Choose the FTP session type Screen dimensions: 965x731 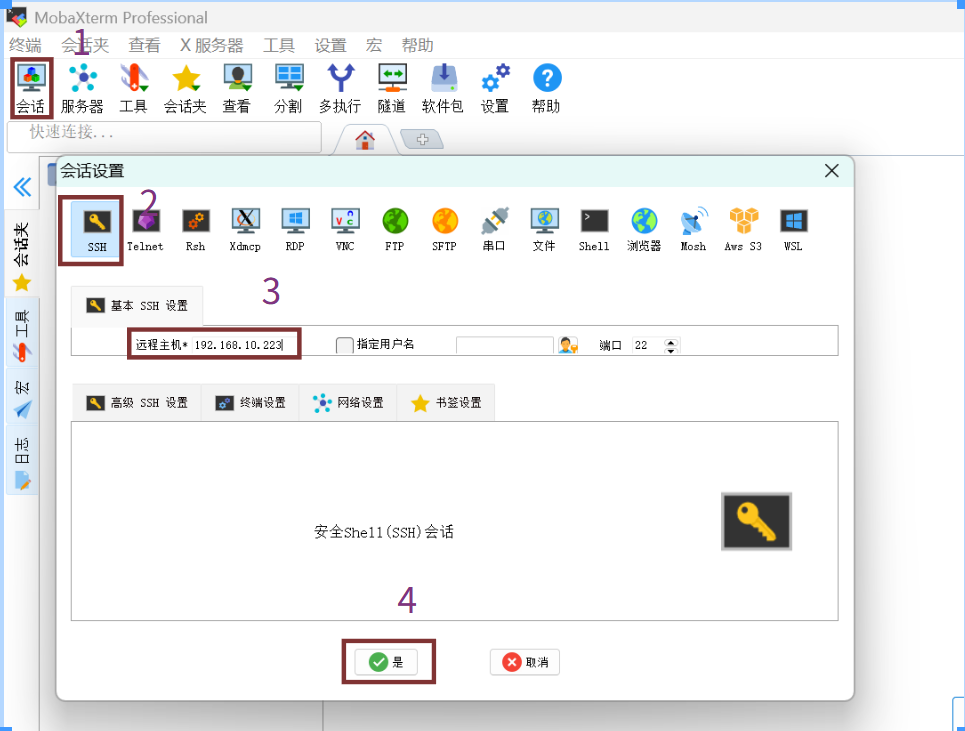394,229
